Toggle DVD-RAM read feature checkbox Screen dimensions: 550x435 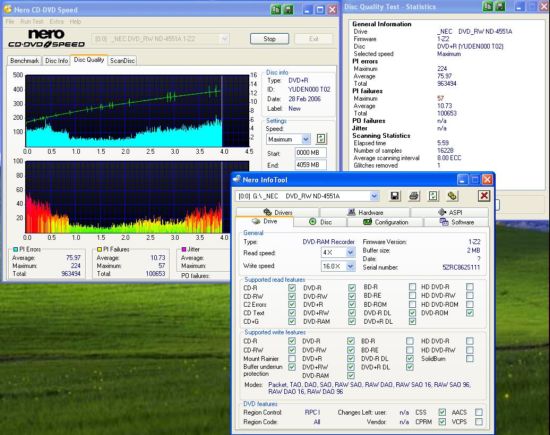point(352,321)
